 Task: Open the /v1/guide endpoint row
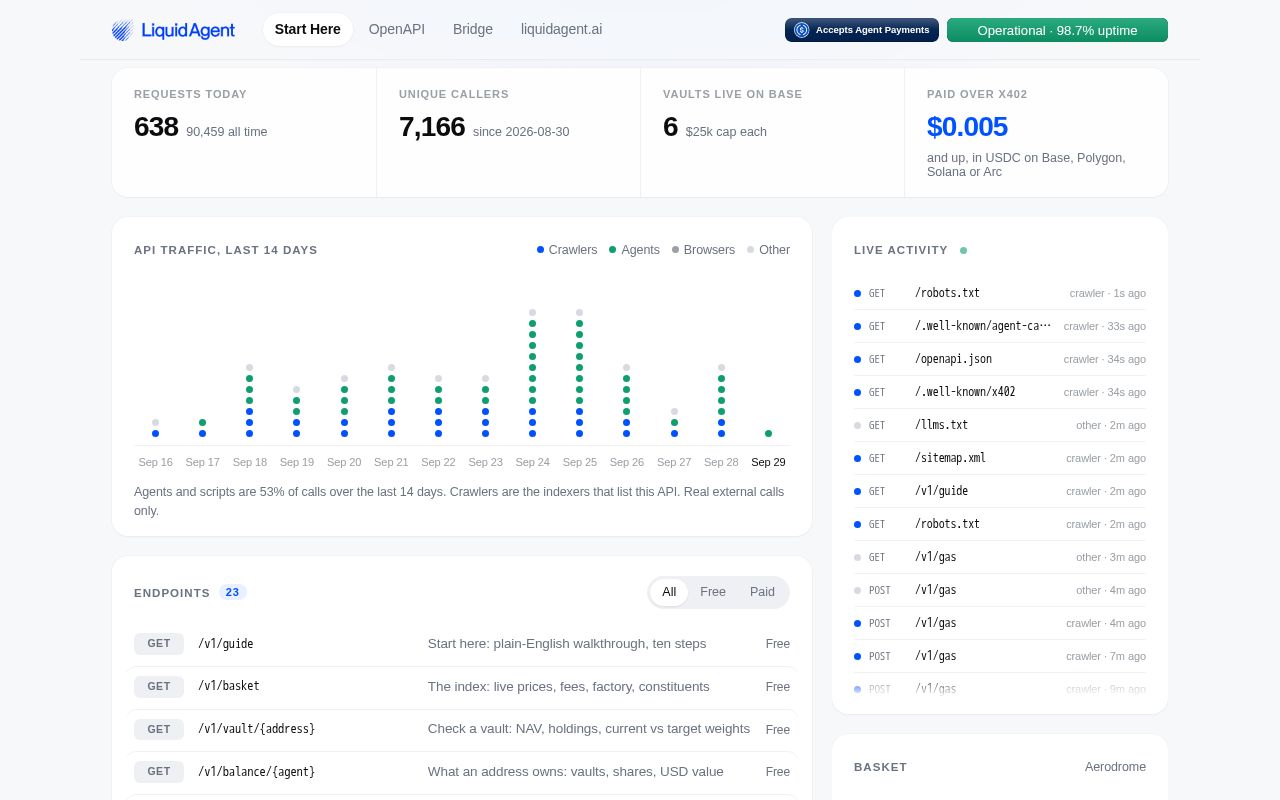tap(462, 644)
